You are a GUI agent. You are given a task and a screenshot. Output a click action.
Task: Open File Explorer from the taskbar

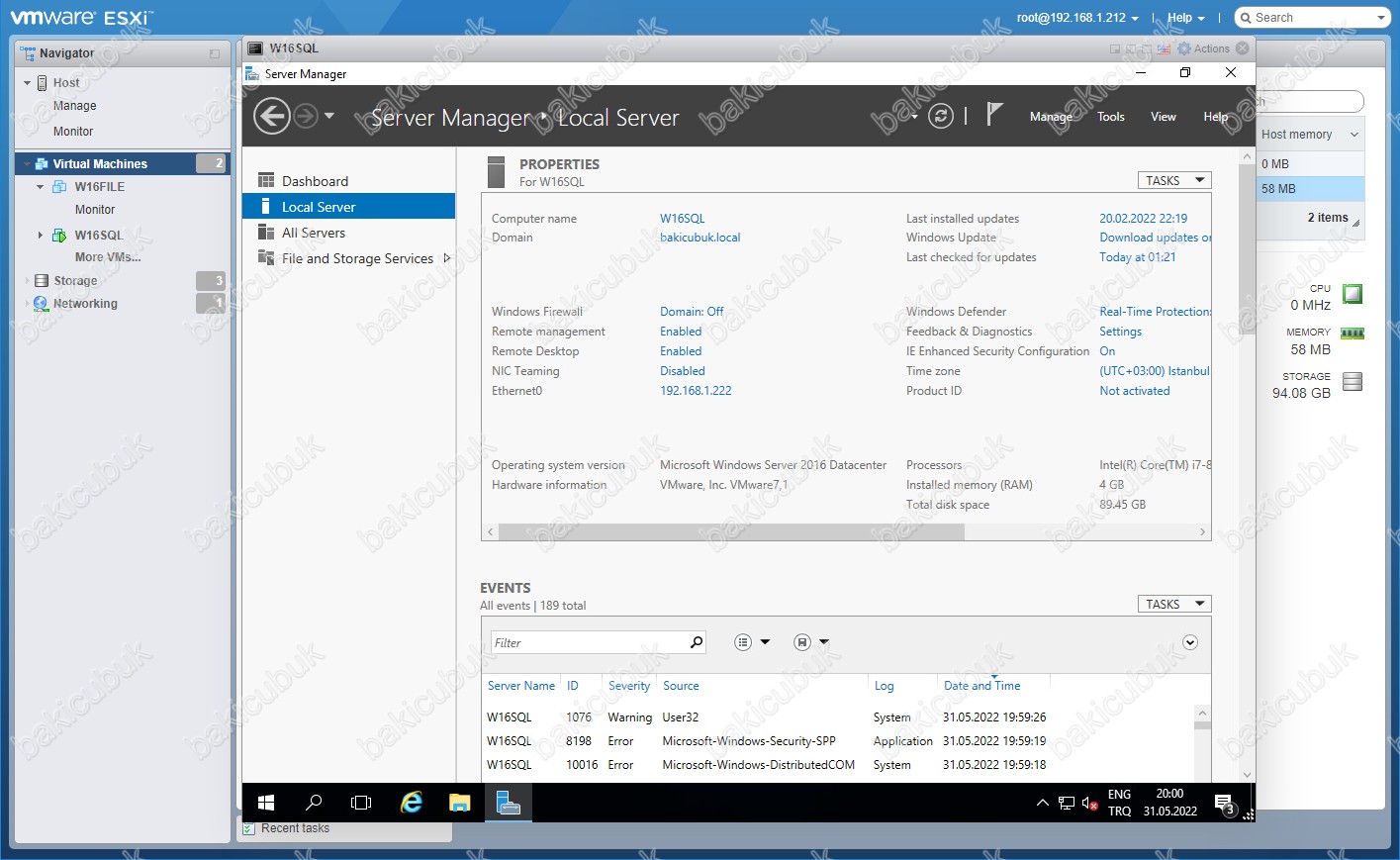459,803
